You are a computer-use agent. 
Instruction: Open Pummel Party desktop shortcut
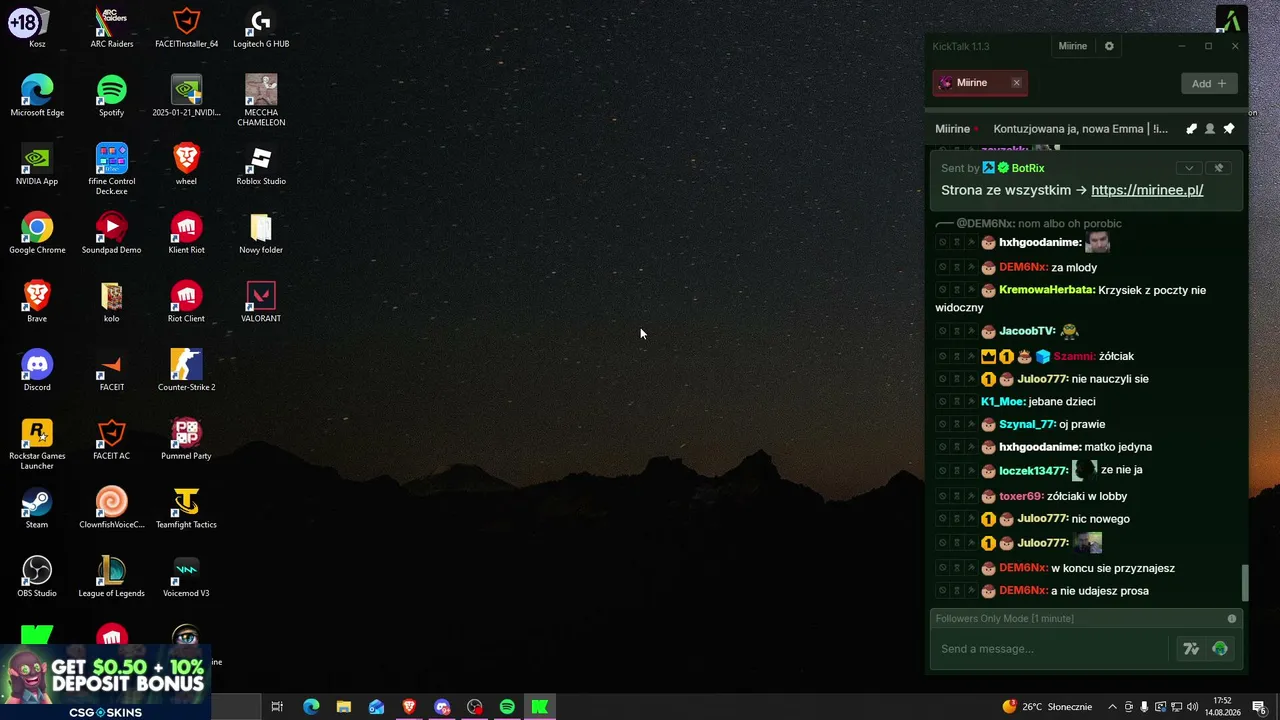[186, 439]
